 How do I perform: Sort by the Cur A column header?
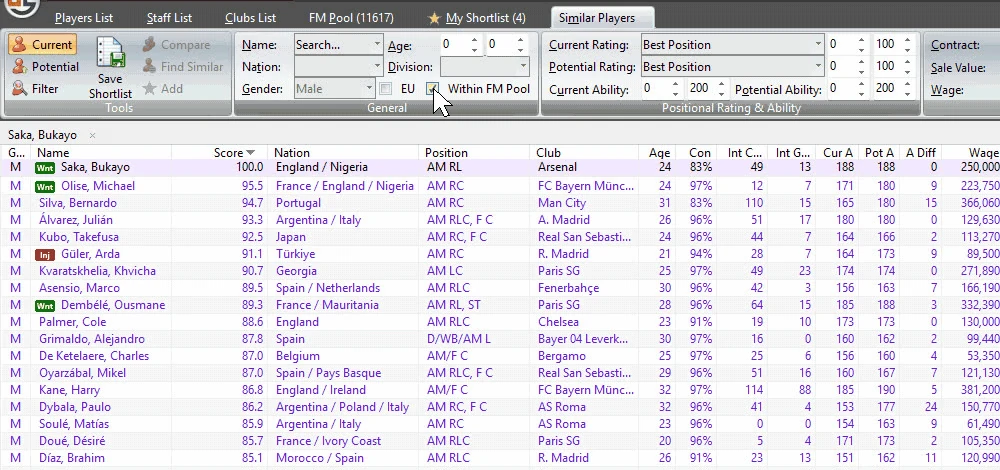[837, 153]
